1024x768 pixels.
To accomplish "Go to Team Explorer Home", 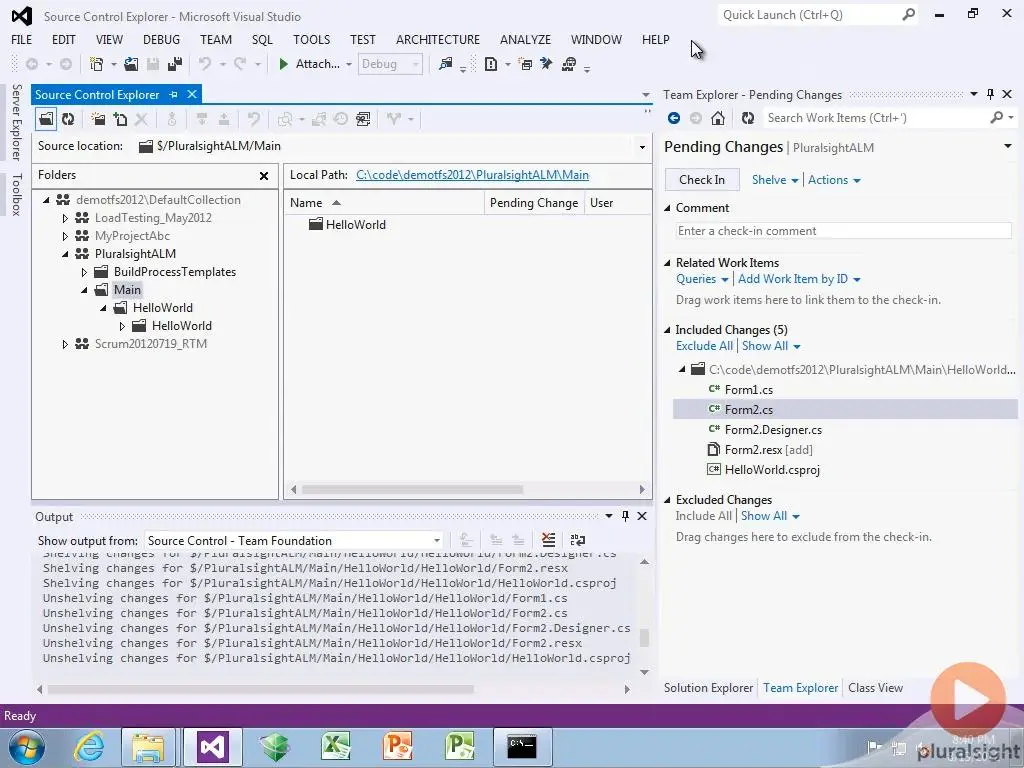I will pyautogui.click(x=718, y=118).
